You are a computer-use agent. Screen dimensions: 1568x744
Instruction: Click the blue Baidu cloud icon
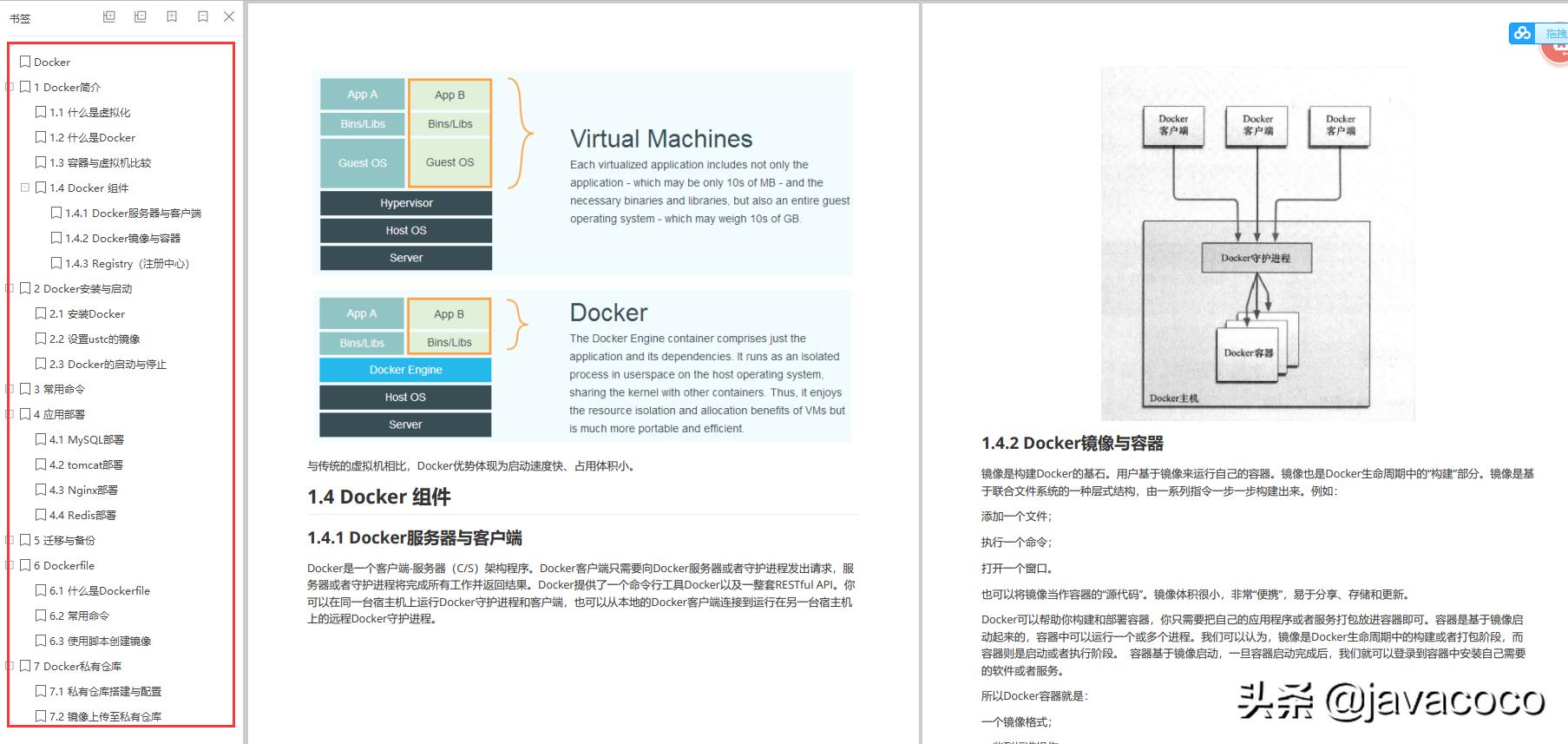pos(1522,33)
